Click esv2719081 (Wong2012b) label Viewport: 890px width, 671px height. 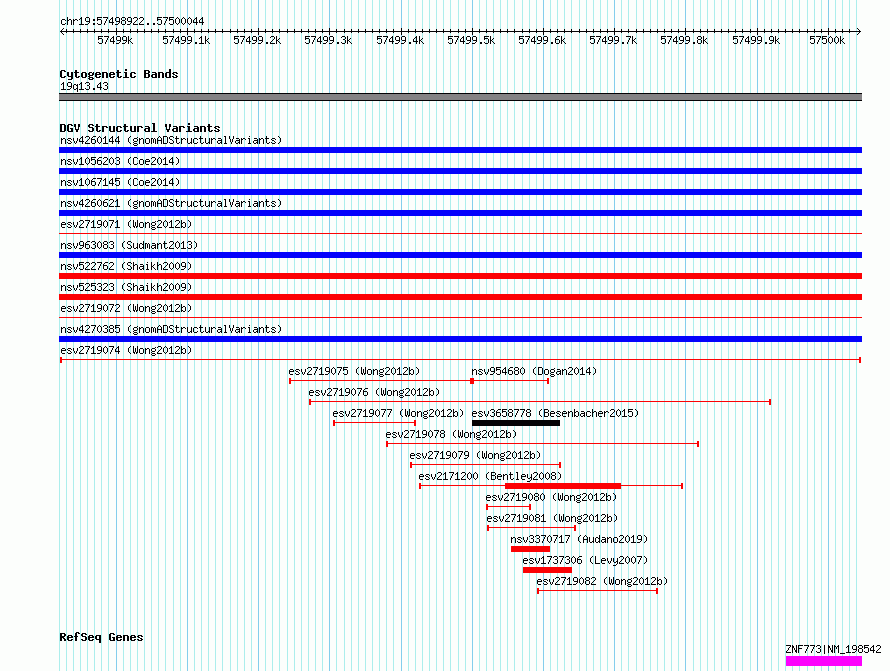tap(552, 518)
